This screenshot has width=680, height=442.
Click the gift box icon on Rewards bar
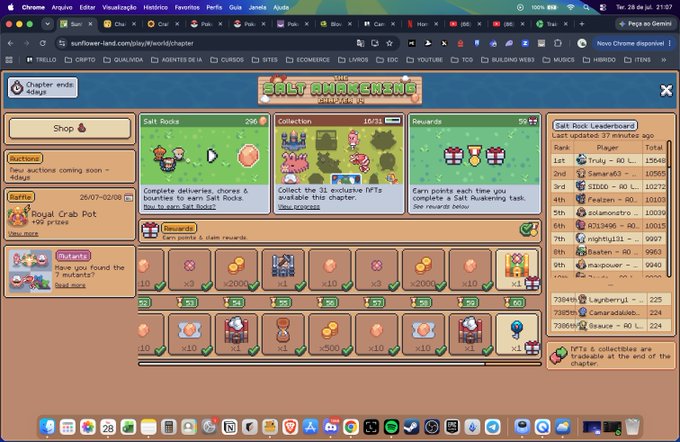click(x=150, y=230)
